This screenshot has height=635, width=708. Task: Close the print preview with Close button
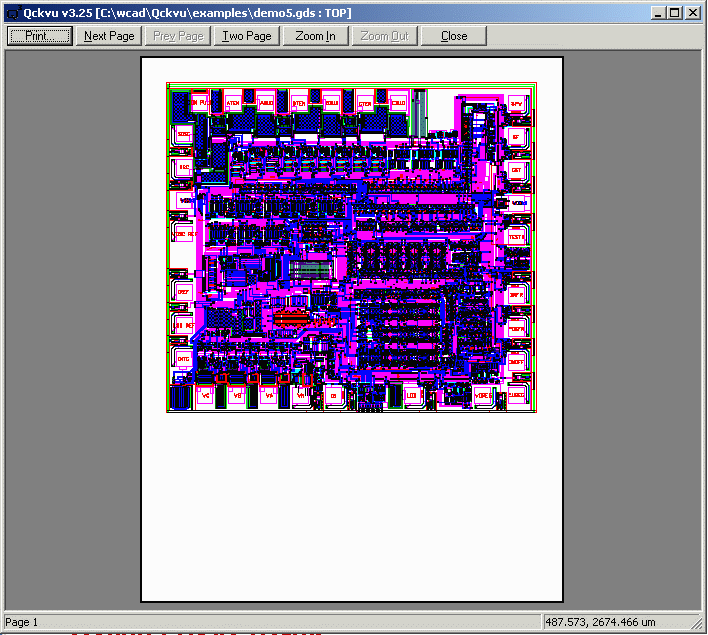point(453,36)
